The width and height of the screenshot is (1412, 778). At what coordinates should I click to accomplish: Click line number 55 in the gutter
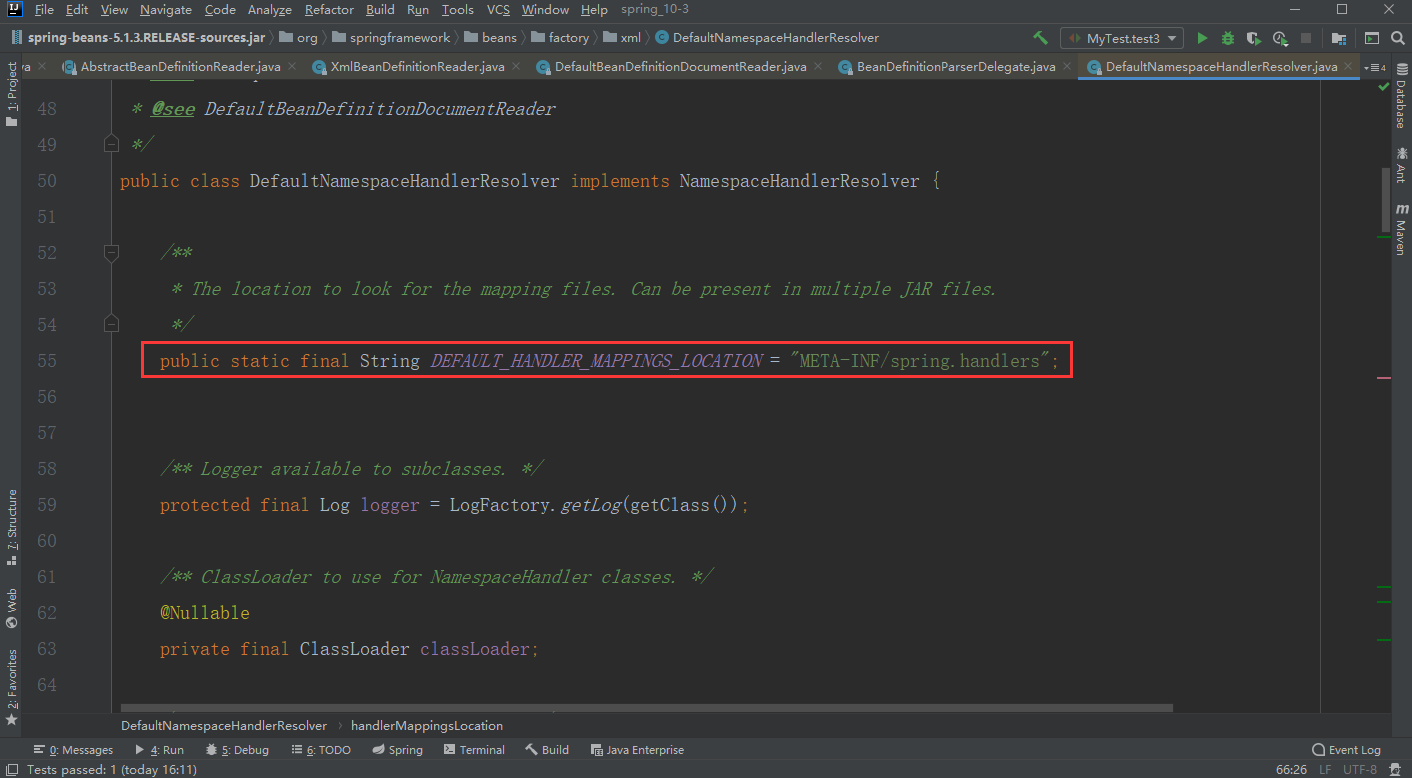(46, 361)
